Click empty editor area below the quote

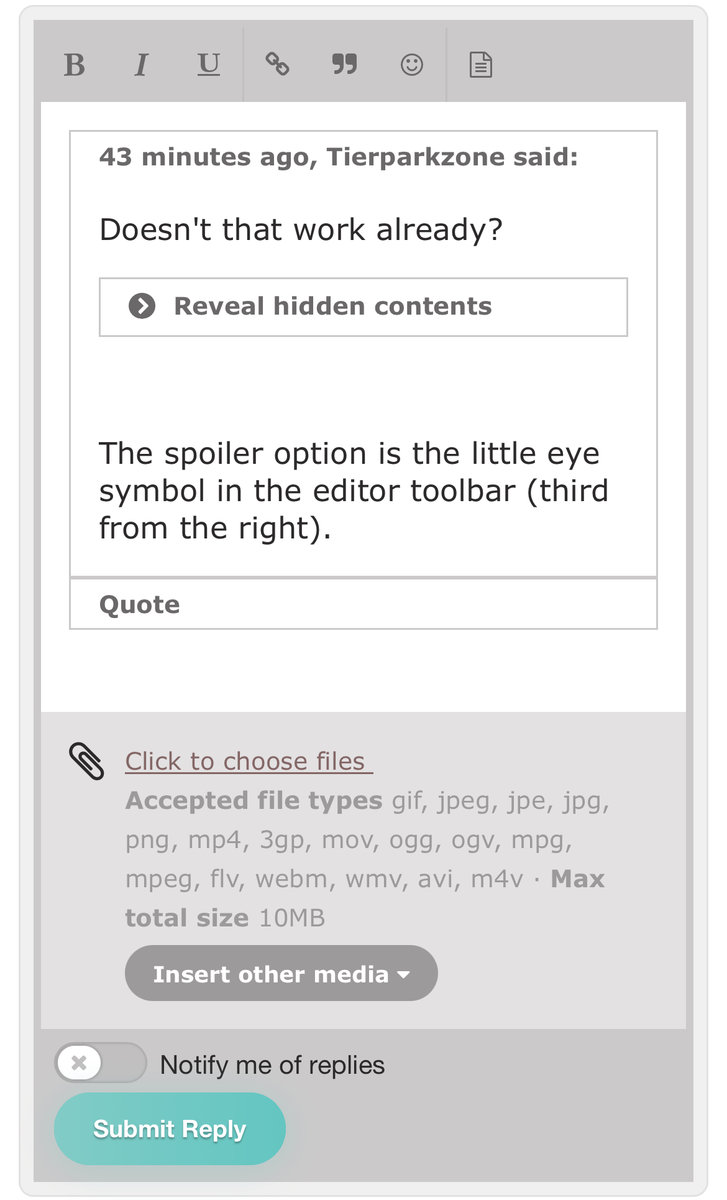click(362, 670)
